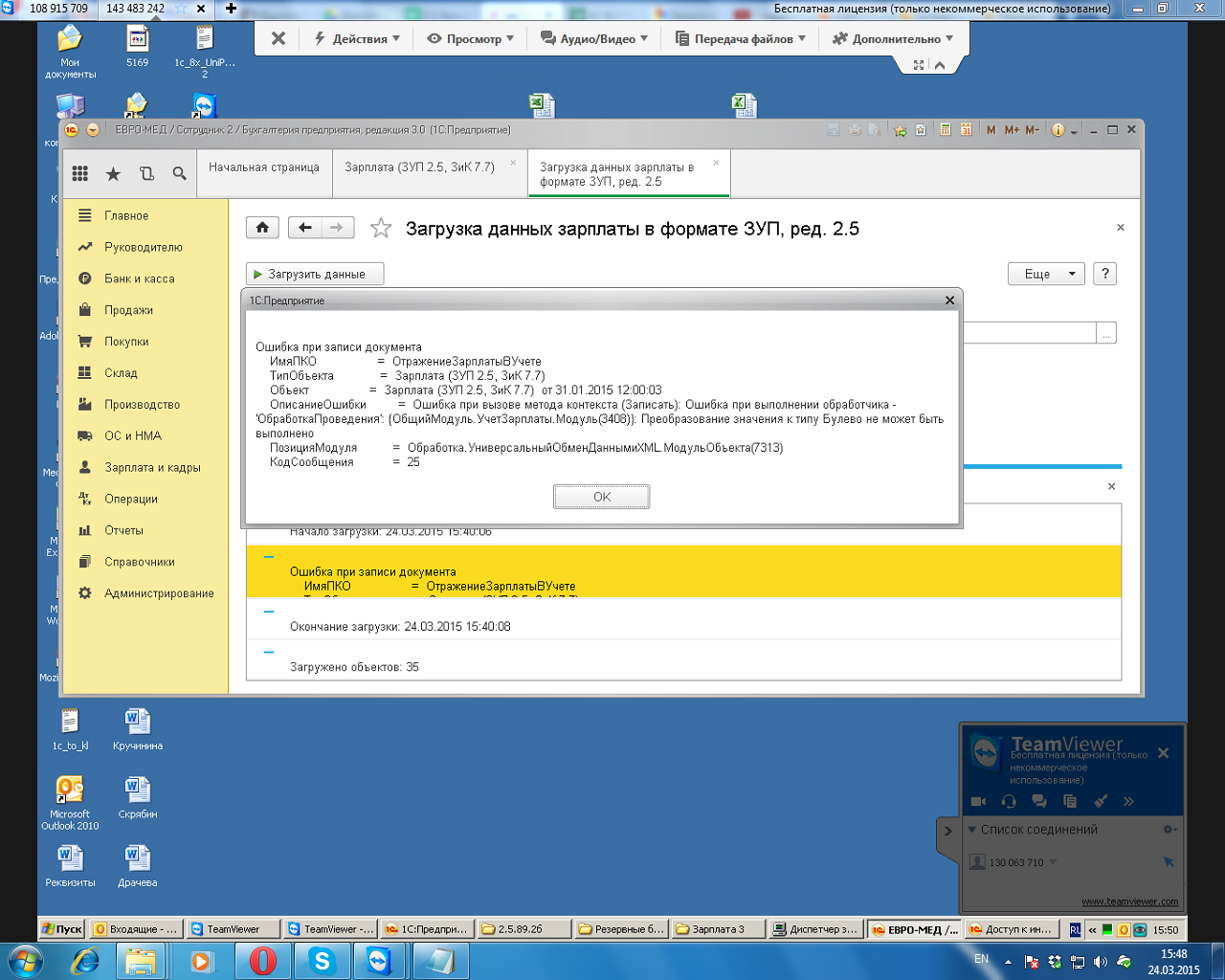The height and width of the screenshot is (980, 1225).
Task: Collapse the TeamViewer side panel arrow
Action: point(947,831)
